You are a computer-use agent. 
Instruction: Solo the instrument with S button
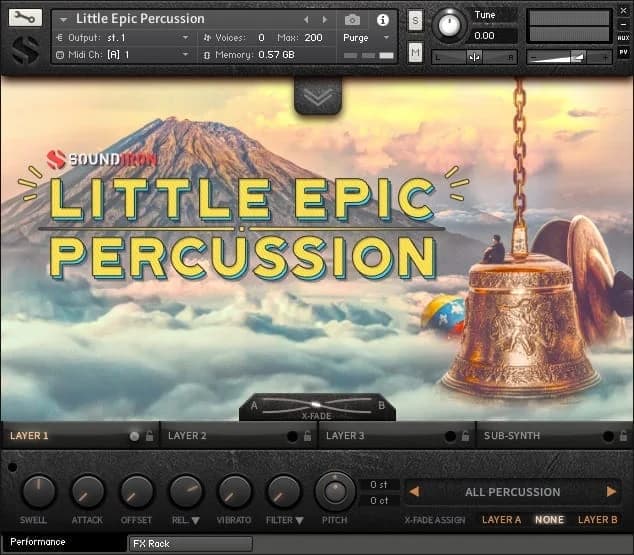coord(415,20)
